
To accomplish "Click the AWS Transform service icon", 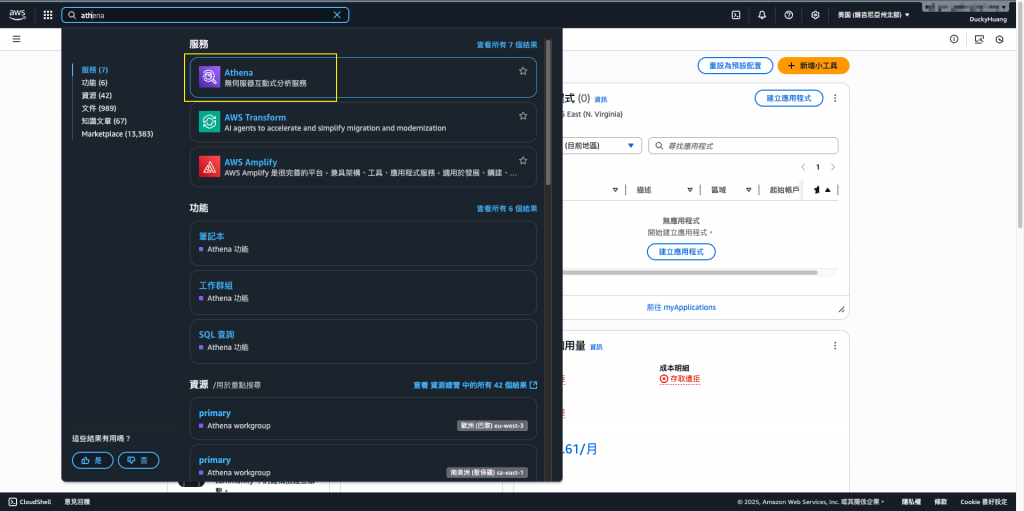I will [210, 122].
